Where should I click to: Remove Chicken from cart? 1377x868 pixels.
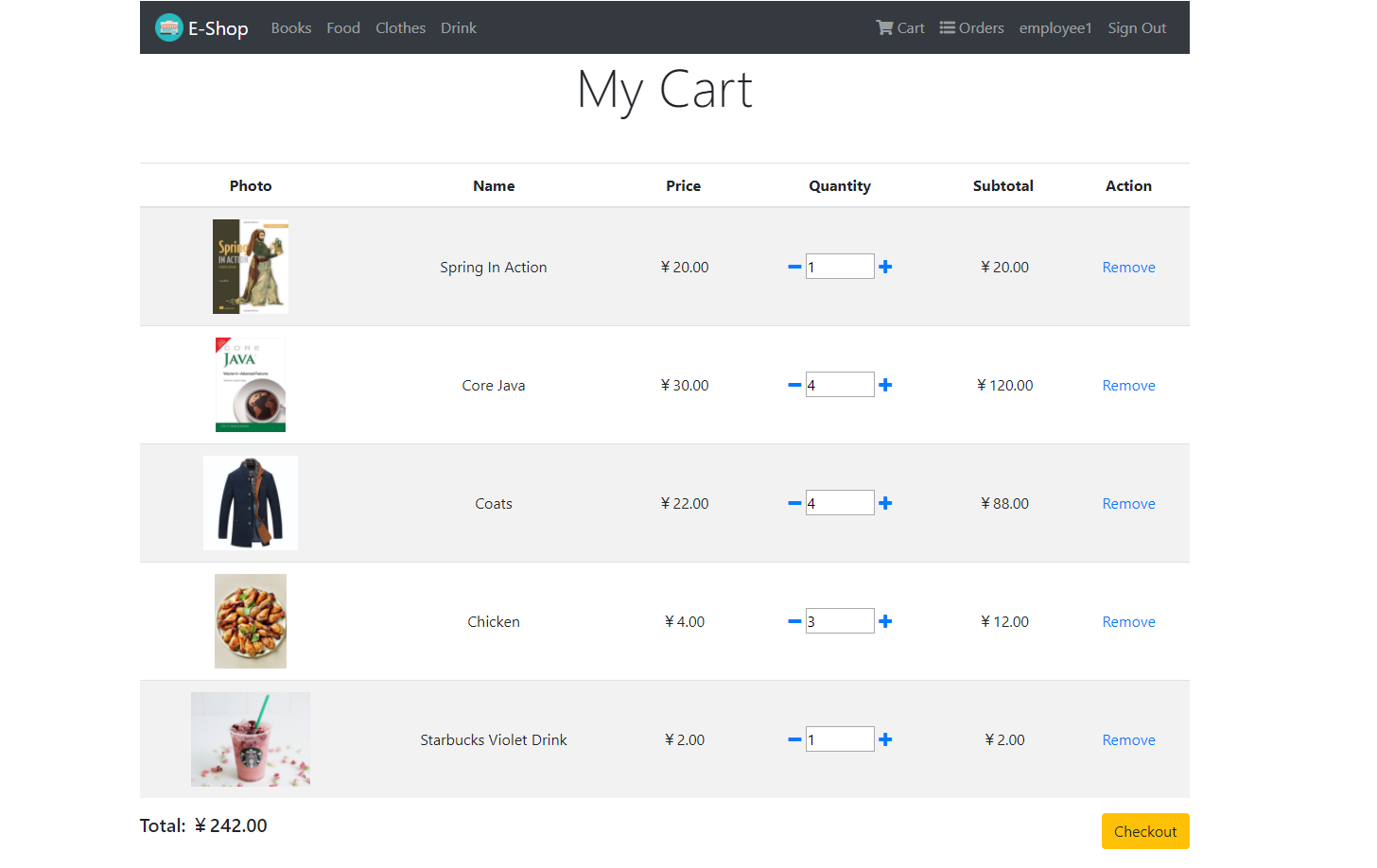point(1128,621)
